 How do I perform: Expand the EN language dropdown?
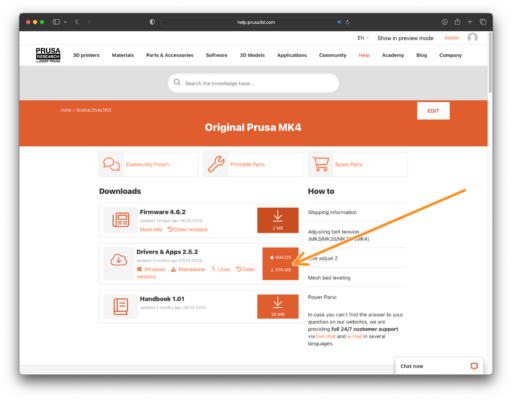click(363, 38)
